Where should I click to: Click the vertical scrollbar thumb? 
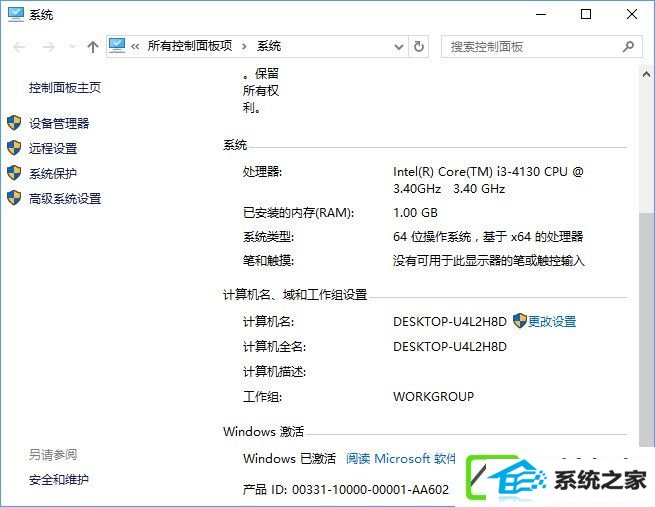(646, 330)
